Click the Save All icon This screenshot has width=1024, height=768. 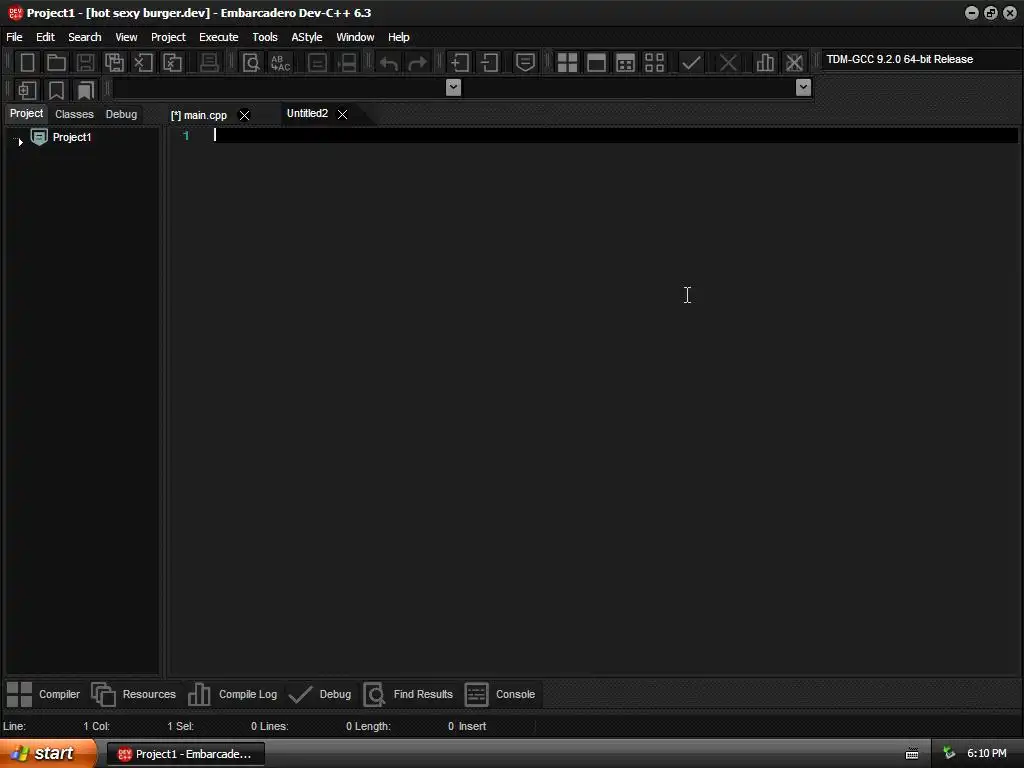coord(114,63)
